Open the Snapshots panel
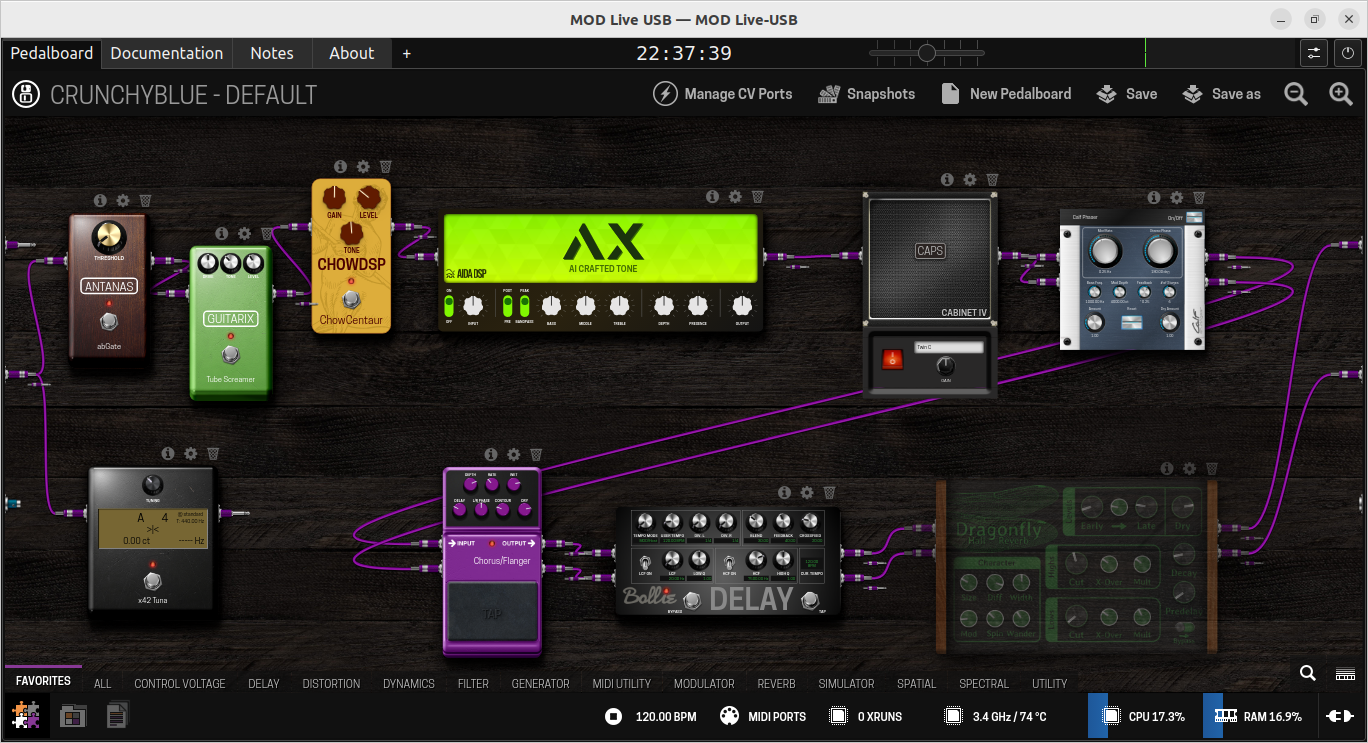1368x743 pixels. pyautogui.click(x=866, y=93)
